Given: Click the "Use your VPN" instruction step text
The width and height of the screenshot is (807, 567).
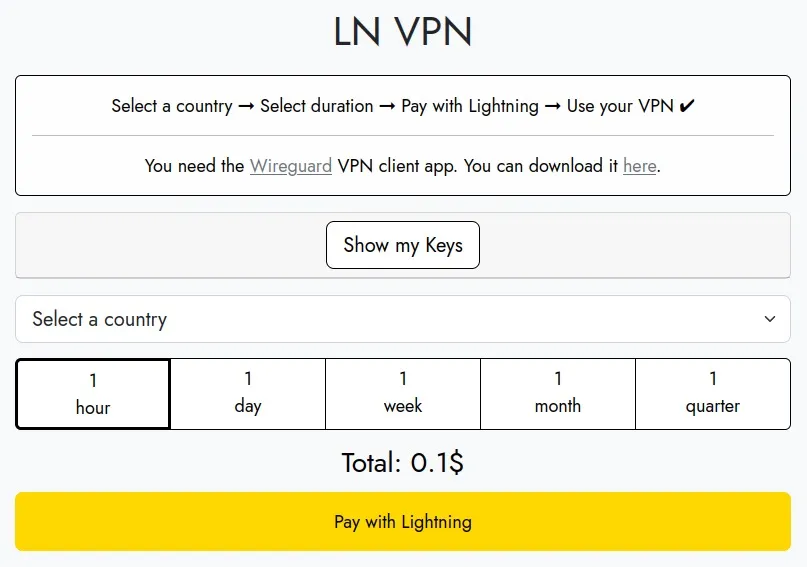Looking at the screenshot, I should [620, 106].
